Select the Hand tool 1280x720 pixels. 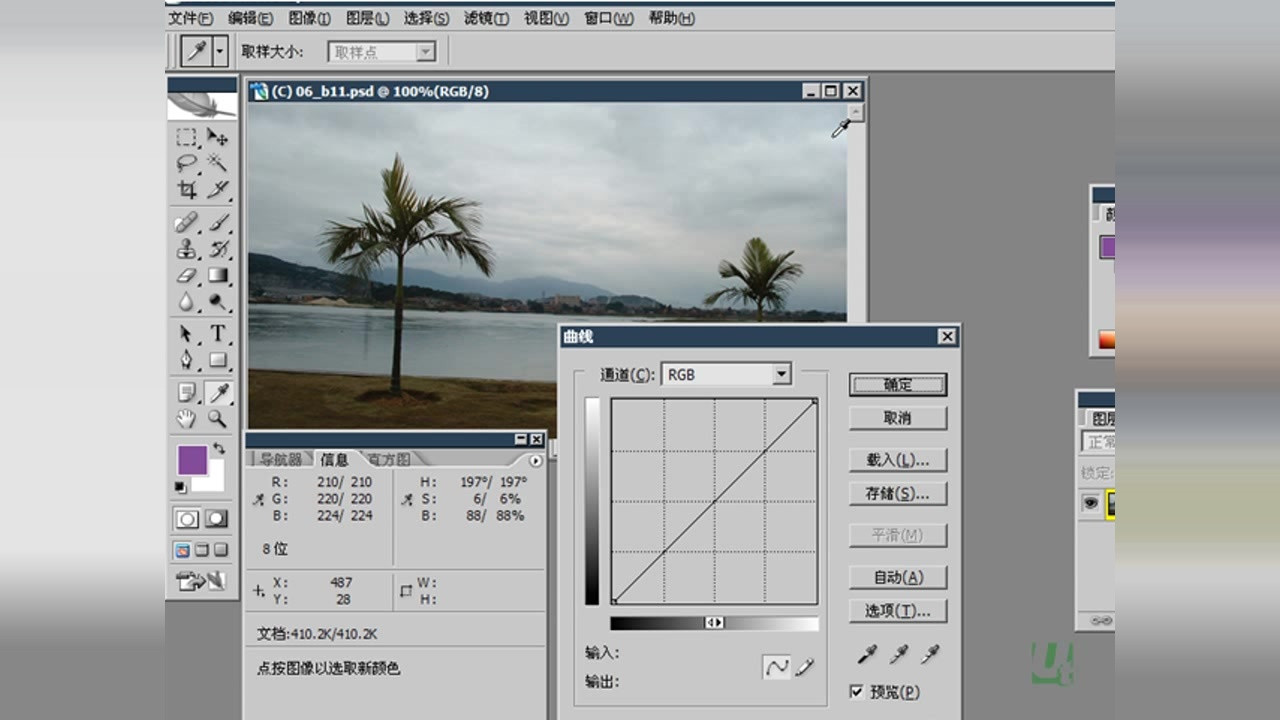(x=187, y=419)
